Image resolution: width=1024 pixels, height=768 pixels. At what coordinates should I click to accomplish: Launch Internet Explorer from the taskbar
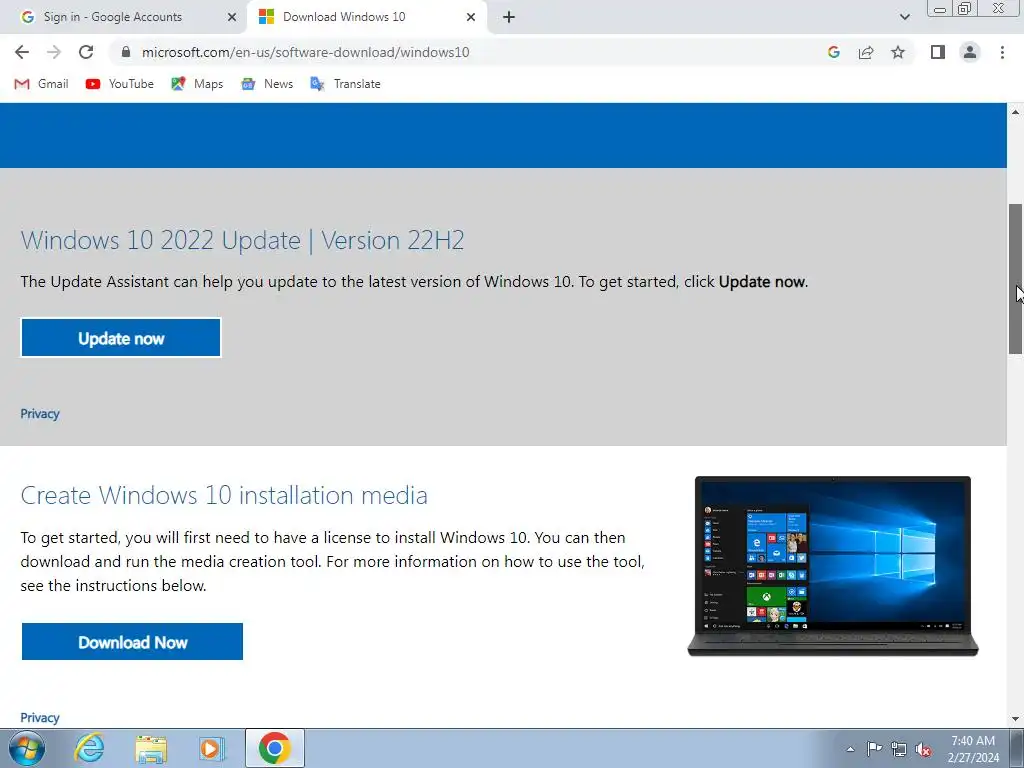coord(89,748)
